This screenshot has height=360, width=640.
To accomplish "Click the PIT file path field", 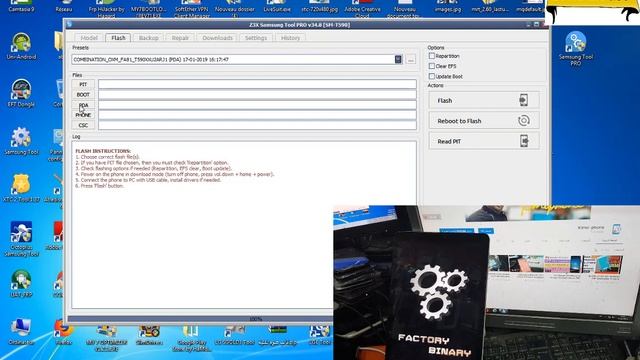I will point(257,84).
